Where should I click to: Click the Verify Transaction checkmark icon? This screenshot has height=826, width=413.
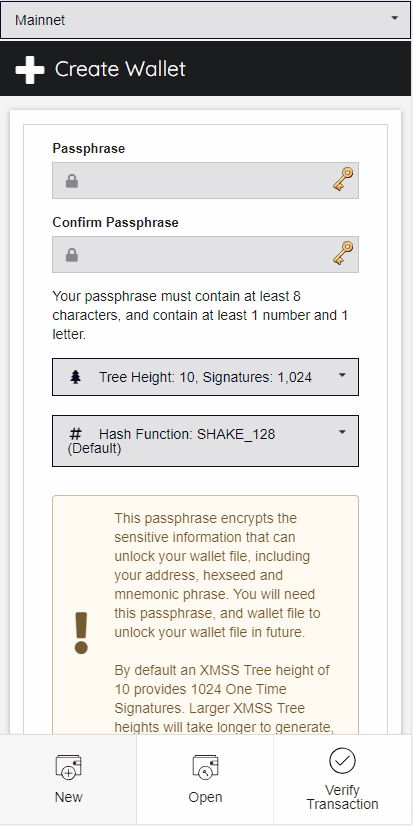[x=342, y=761]
